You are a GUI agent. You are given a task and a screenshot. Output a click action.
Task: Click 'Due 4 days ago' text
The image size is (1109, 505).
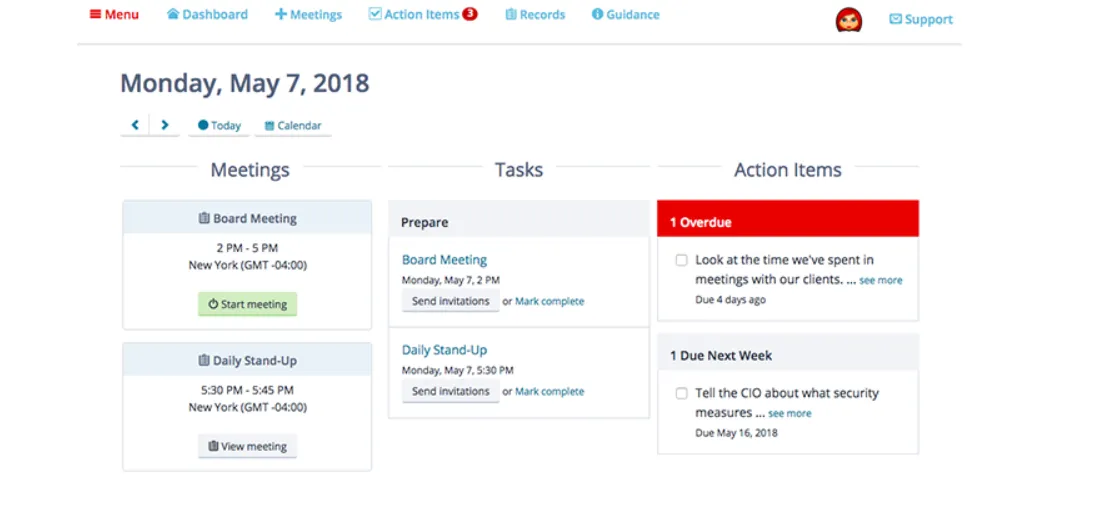[x=730, y=300]
